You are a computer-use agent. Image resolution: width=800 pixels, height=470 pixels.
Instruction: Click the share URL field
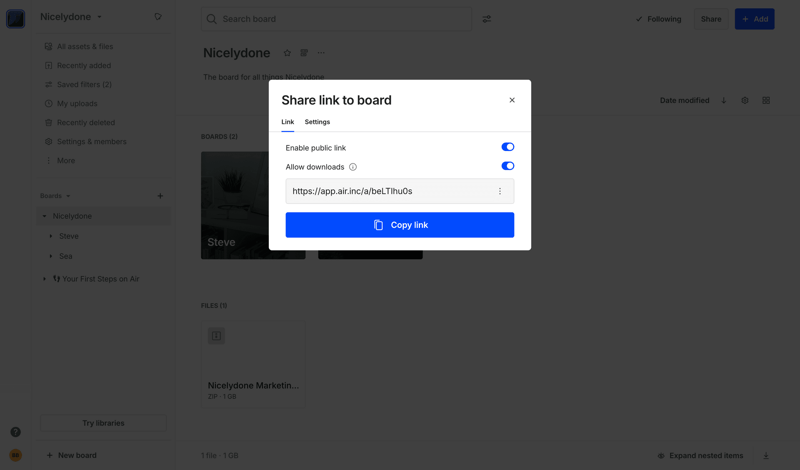[400, 191]
